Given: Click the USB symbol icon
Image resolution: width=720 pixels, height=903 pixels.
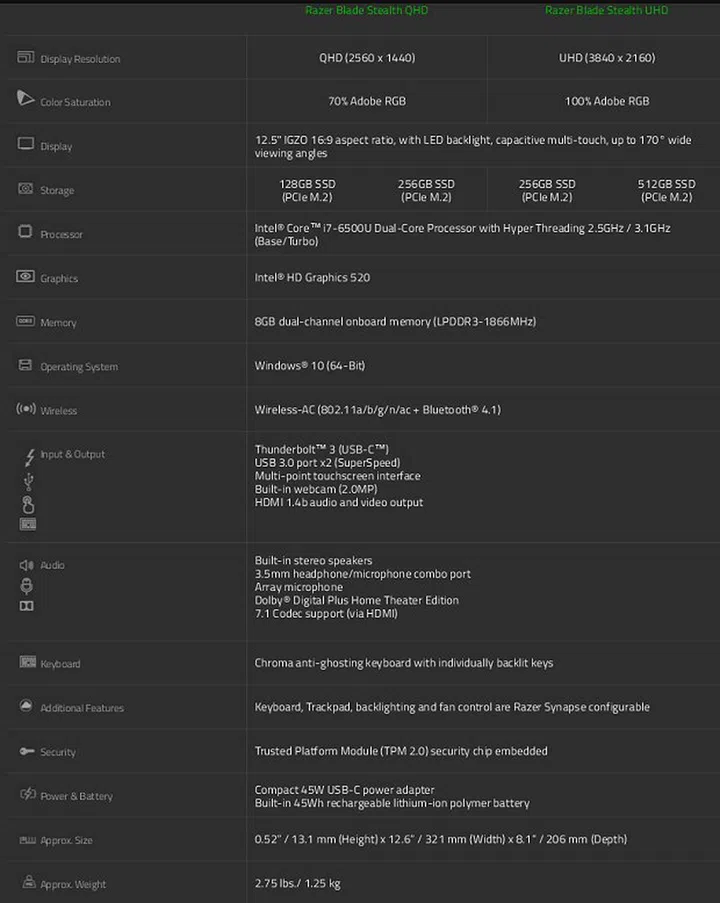Looking at the screenshot, I should 28,482.
